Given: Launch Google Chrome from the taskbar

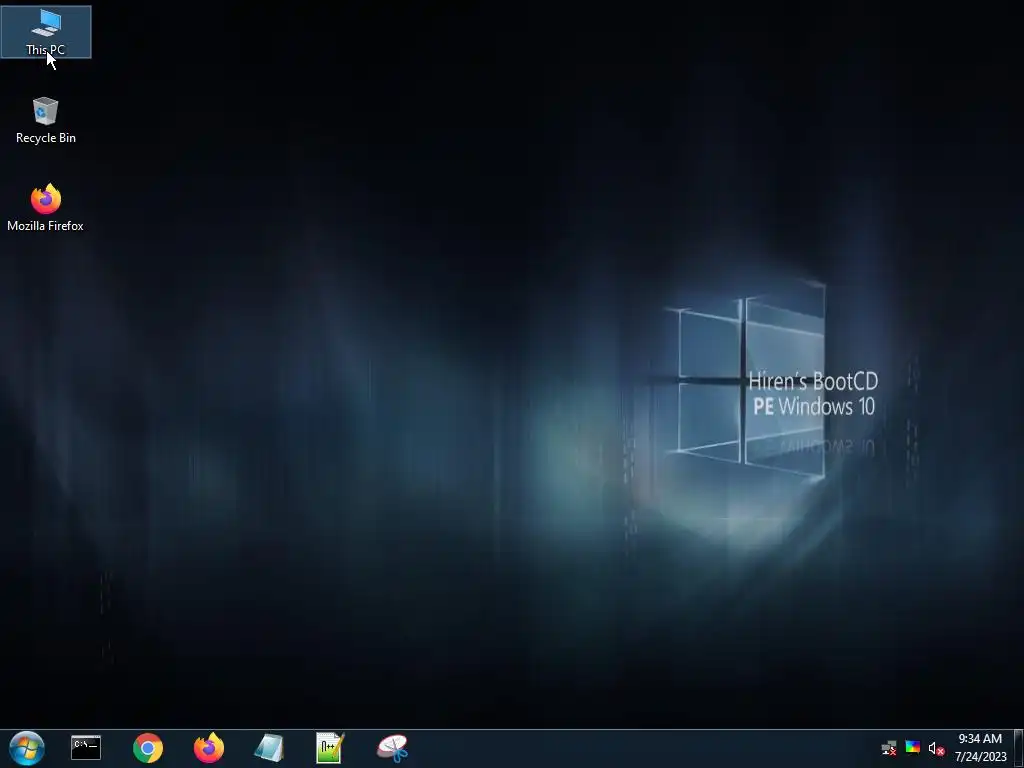Looking at the screenshot, I should [x=148, y=748].
